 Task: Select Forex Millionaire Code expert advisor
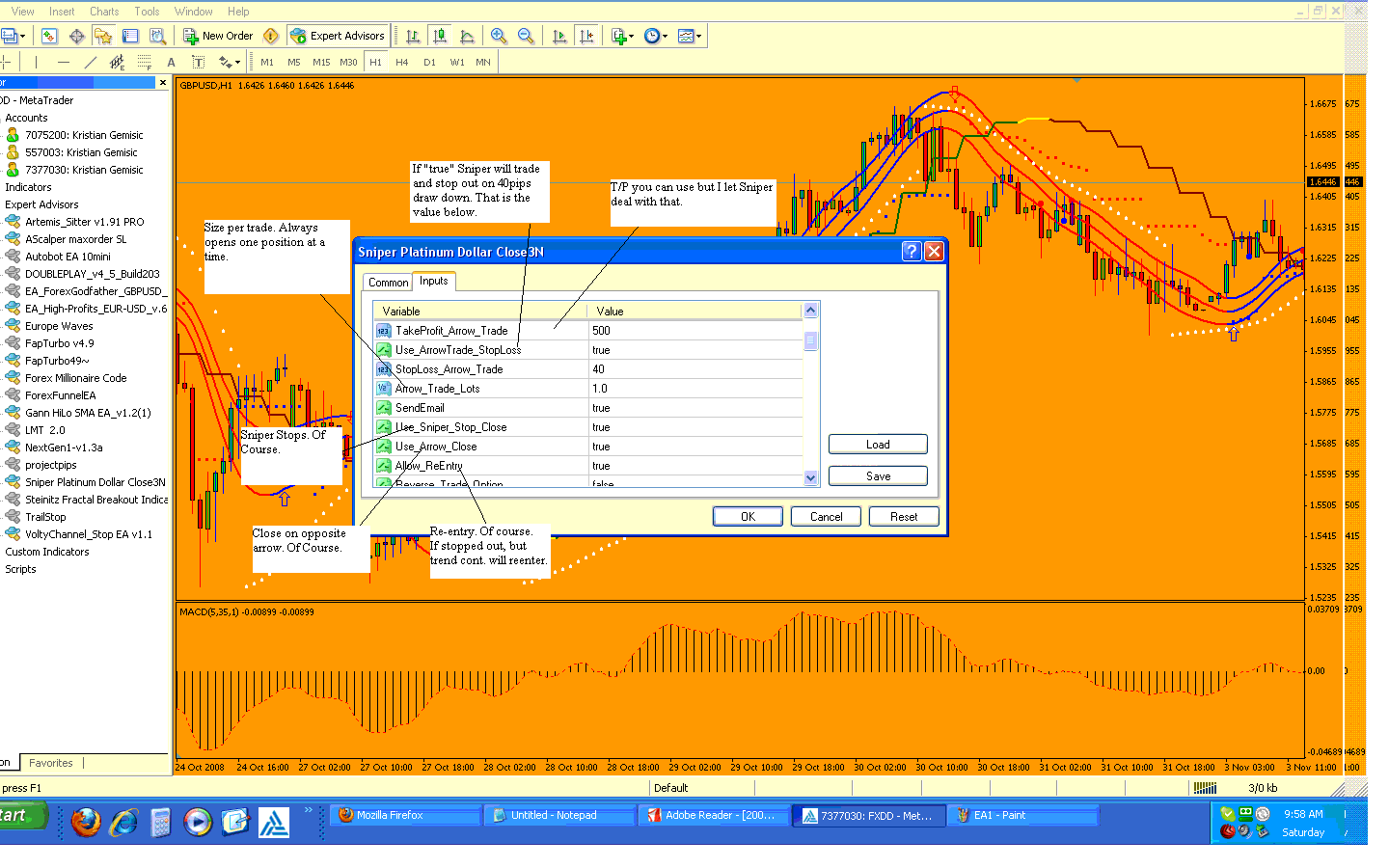[75, 378]
